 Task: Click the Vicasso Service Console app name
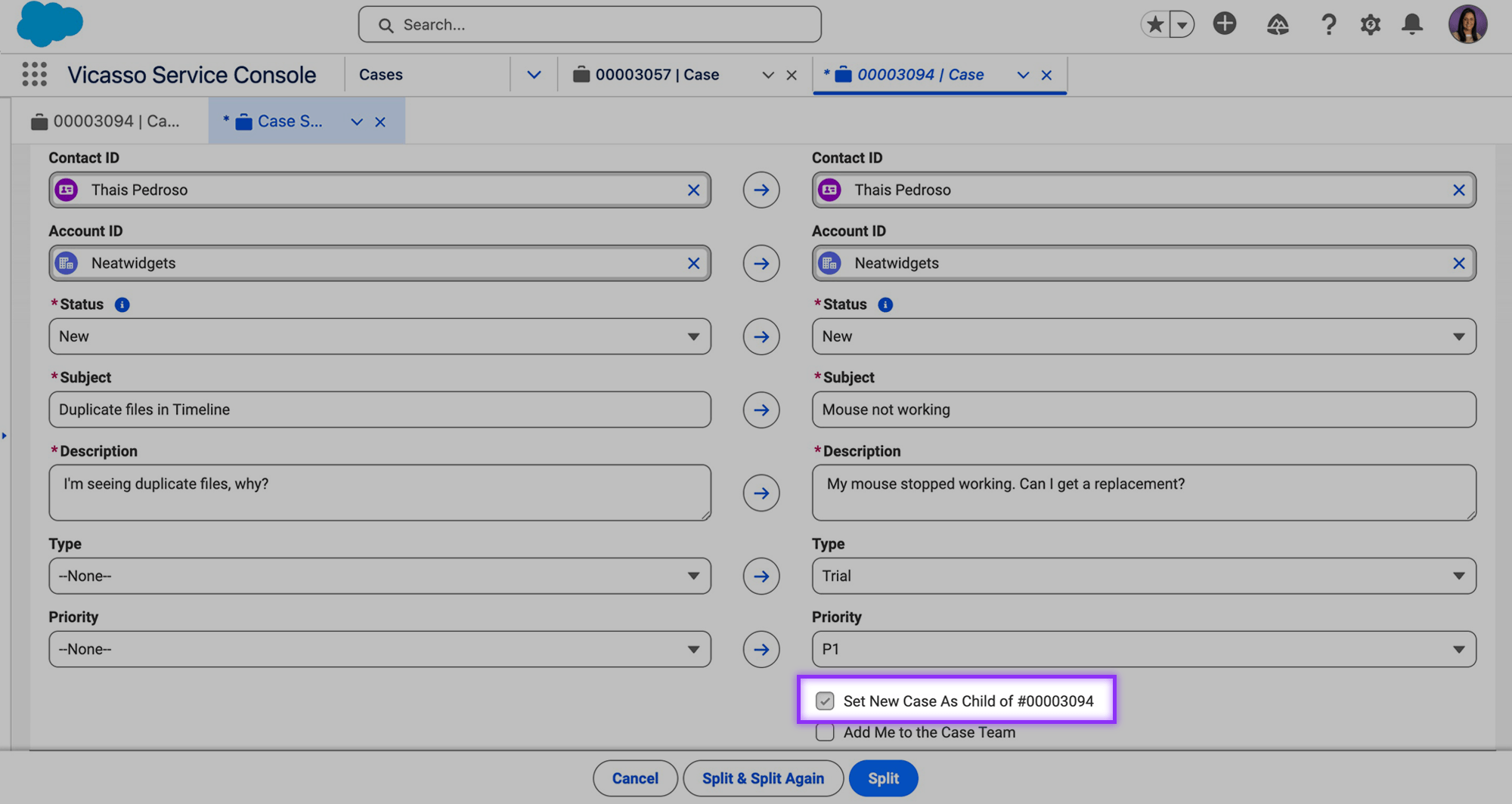191,75
